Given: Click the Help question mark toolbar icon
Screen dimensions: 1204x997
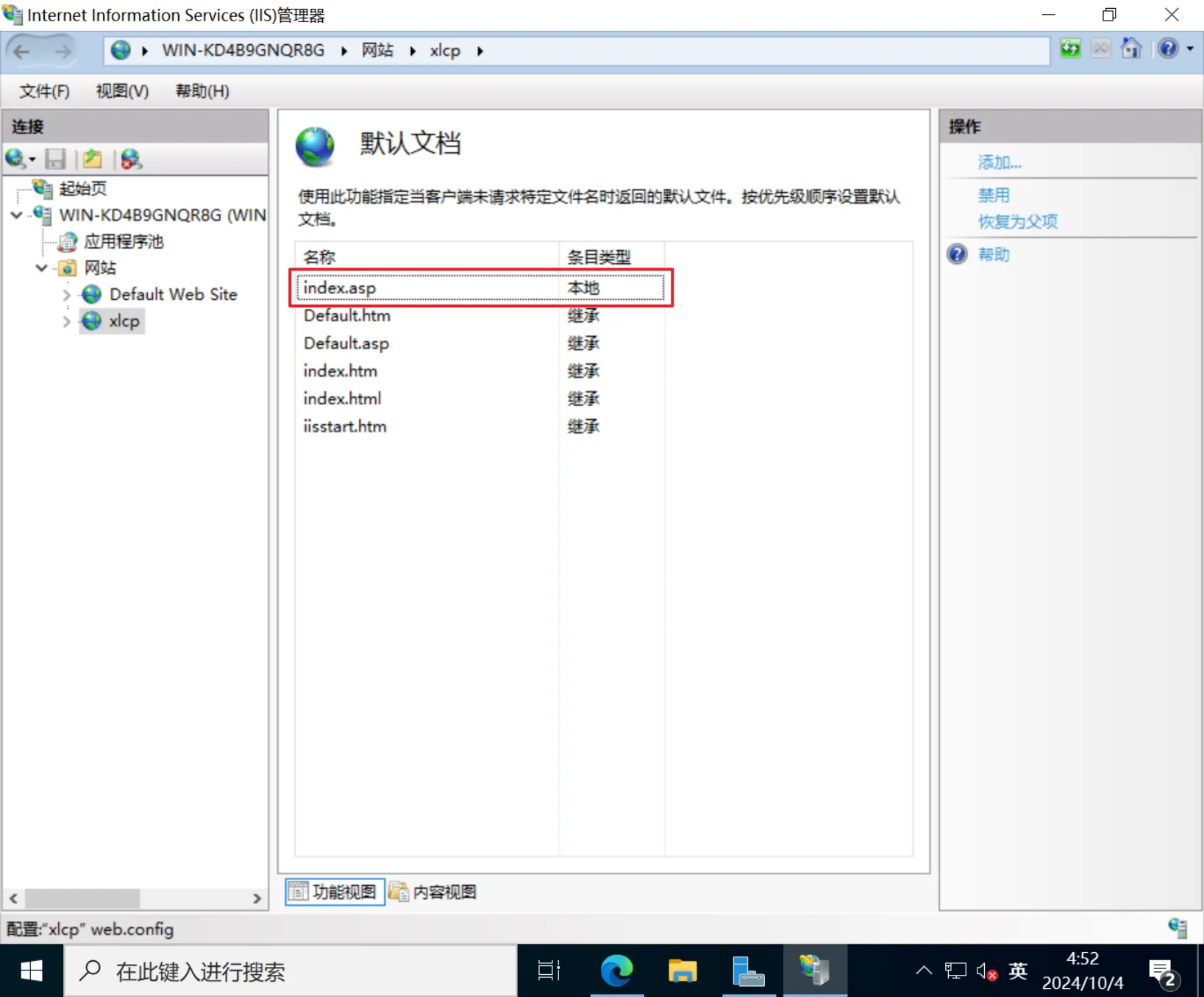Looking at the screenshot, I should click(1168, 49).
